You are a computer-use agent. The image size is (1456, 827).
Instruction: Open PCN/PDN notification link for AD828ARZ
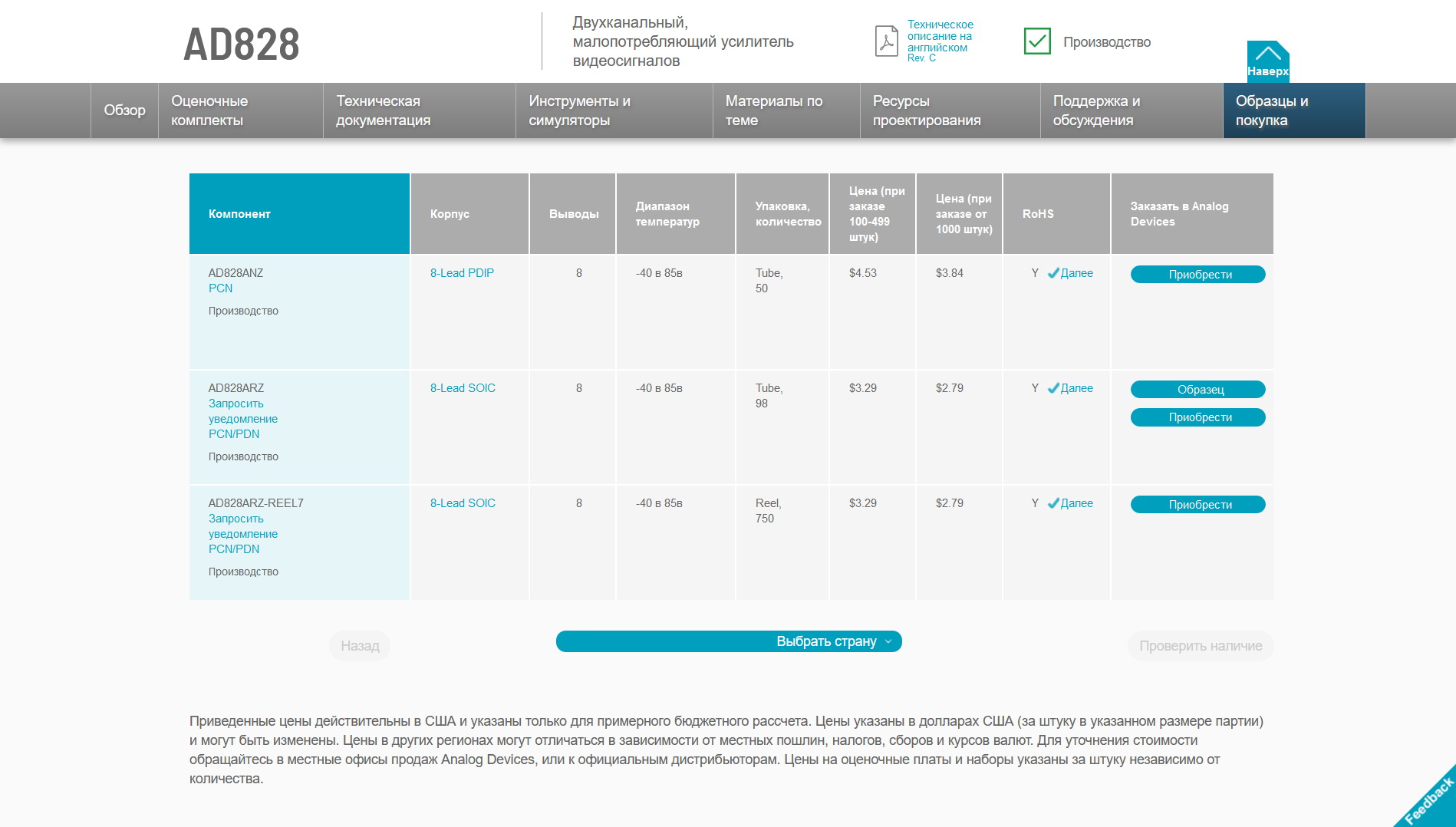pos(243,419)
